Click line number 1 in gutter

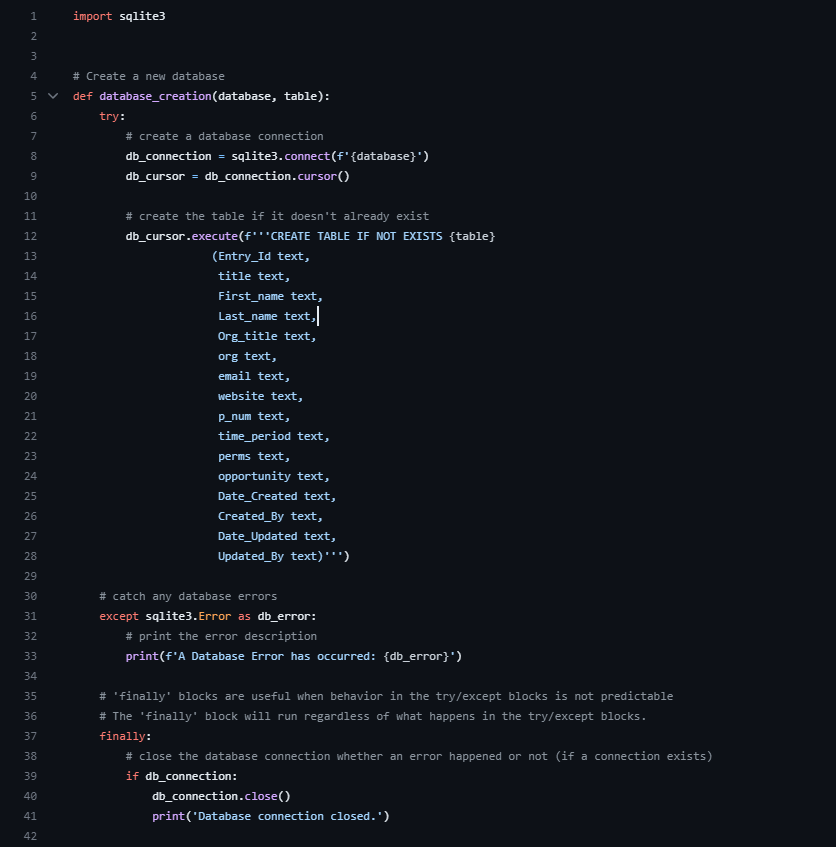pyautogui.click(x=33, y=16)
